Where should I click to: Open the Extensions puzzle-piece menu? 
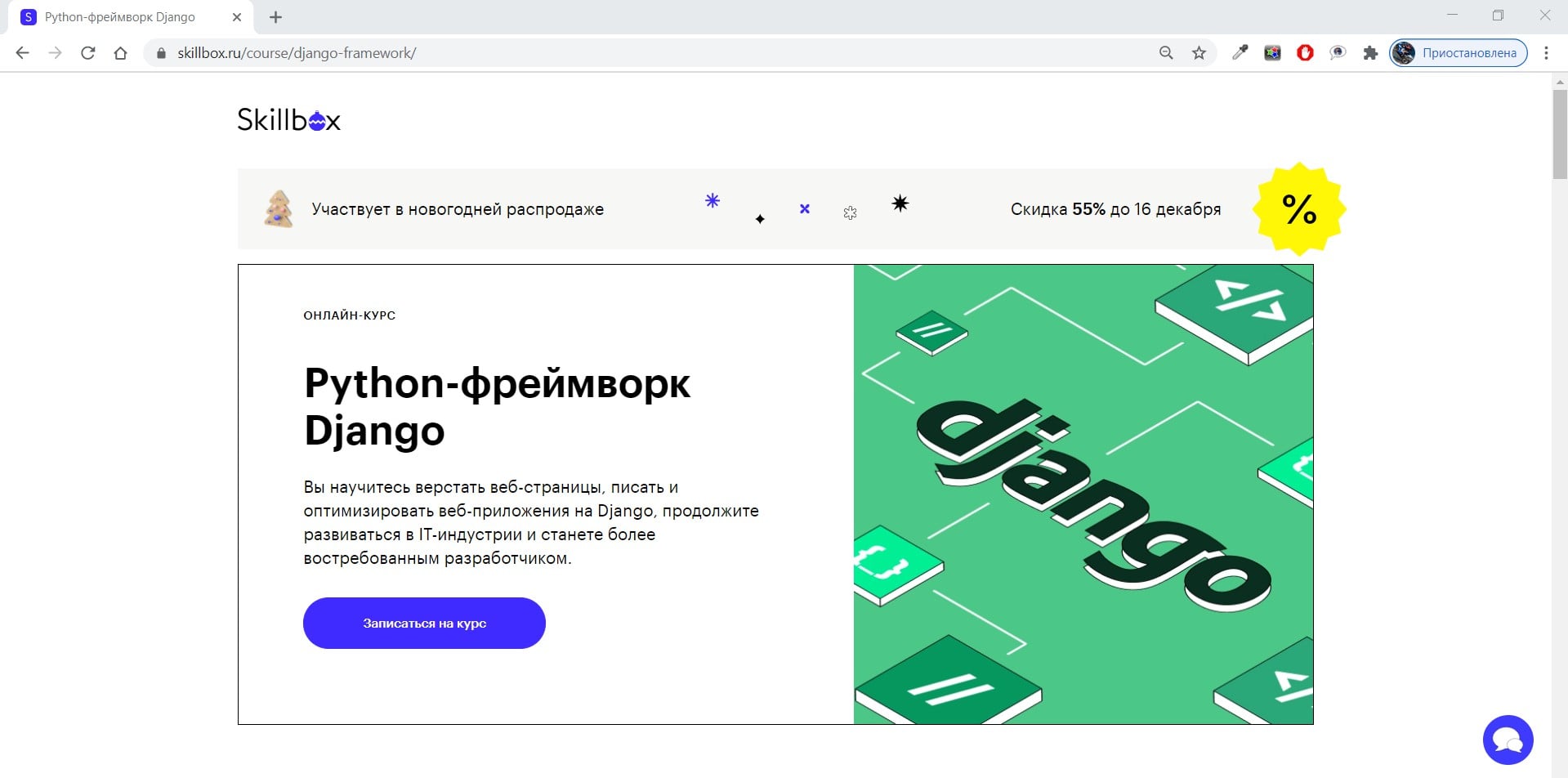pyautogui.click(x=1370, y=53)
